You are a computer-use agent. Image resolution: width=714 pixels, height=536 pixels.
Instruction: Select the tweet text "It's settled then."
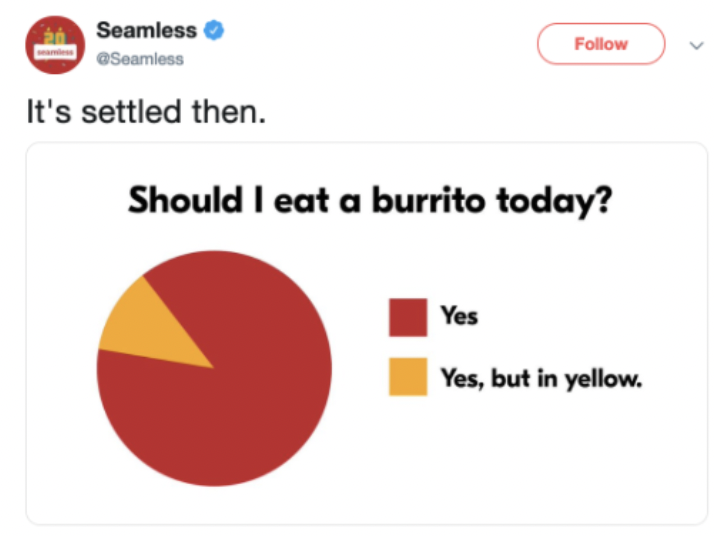(146, 112)
